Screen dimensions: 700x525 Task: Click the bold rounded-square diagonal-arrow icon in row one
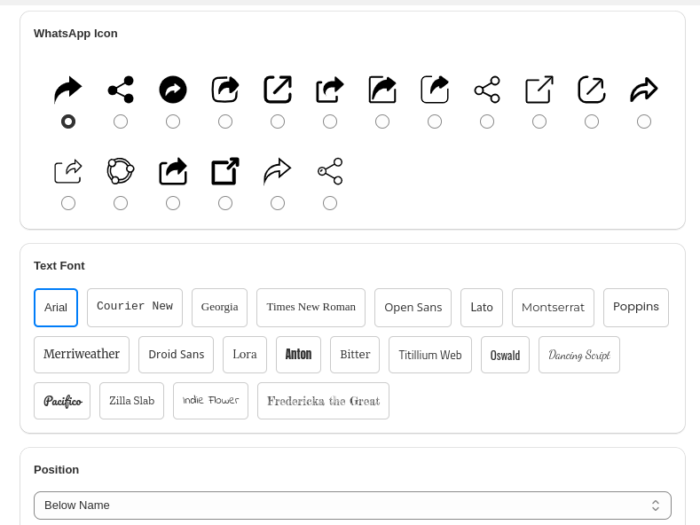point(278,90)
